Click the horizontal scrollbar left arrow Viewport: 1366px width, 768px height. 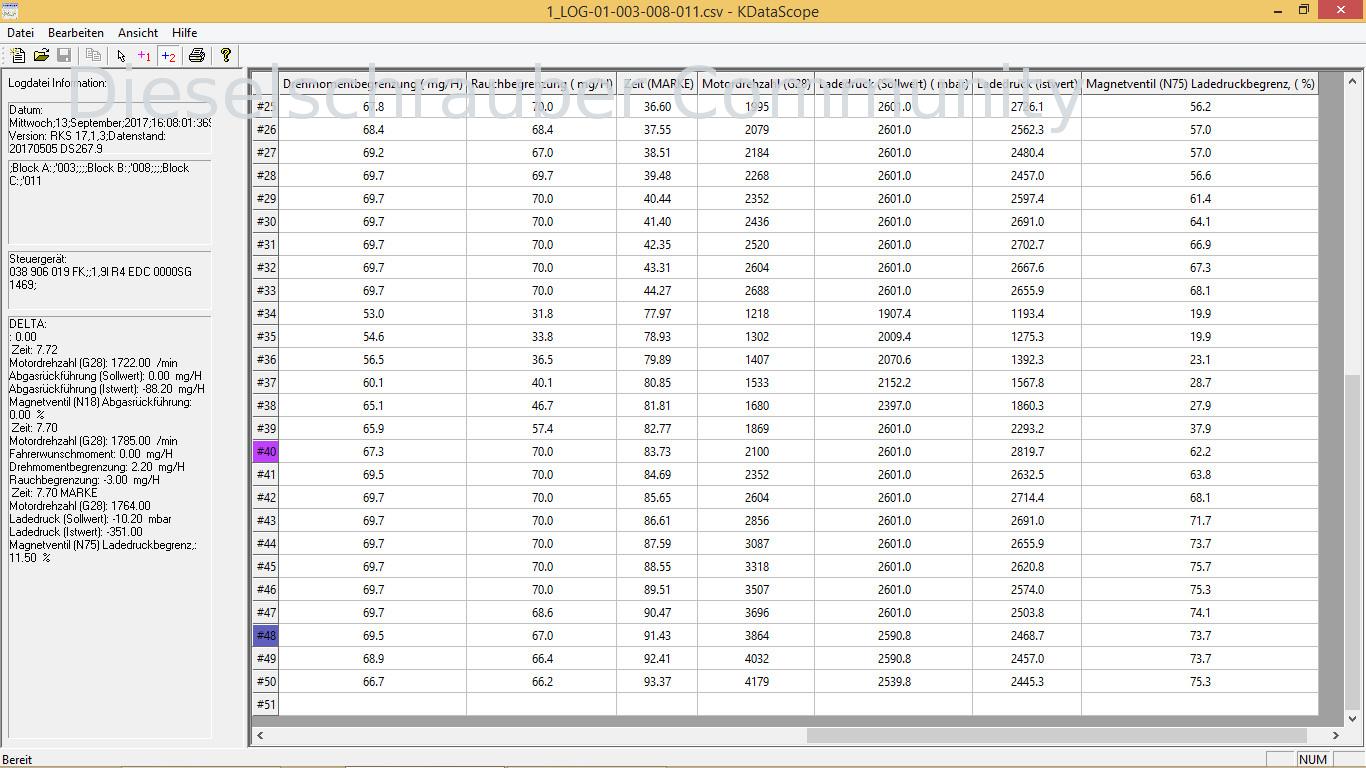tap(260, 736)
